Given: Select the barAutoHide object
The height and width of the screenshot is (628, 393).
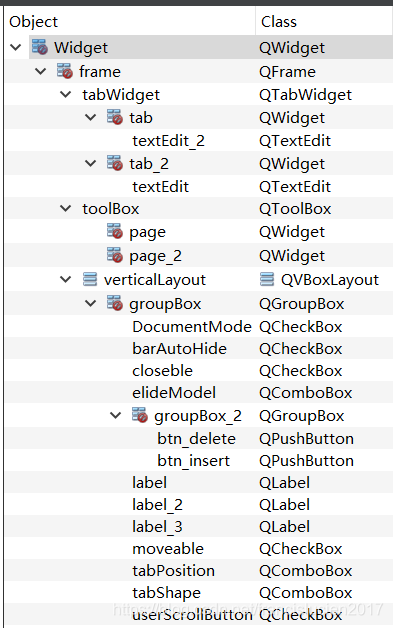Looking at the screenshot, I should click(x=179, y=349).
